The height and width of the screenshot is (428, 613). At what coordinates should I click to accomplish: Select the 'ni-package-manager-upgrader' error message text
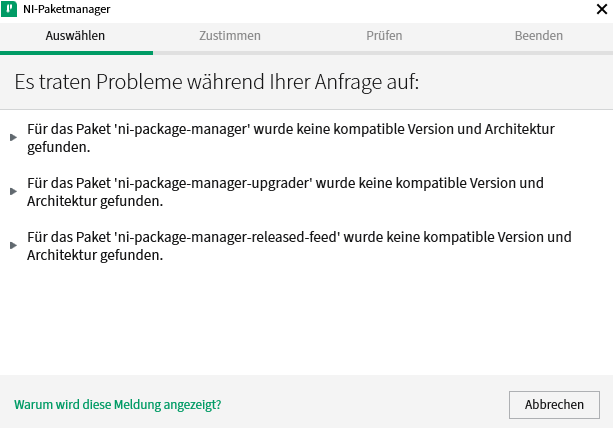(285, 192)
